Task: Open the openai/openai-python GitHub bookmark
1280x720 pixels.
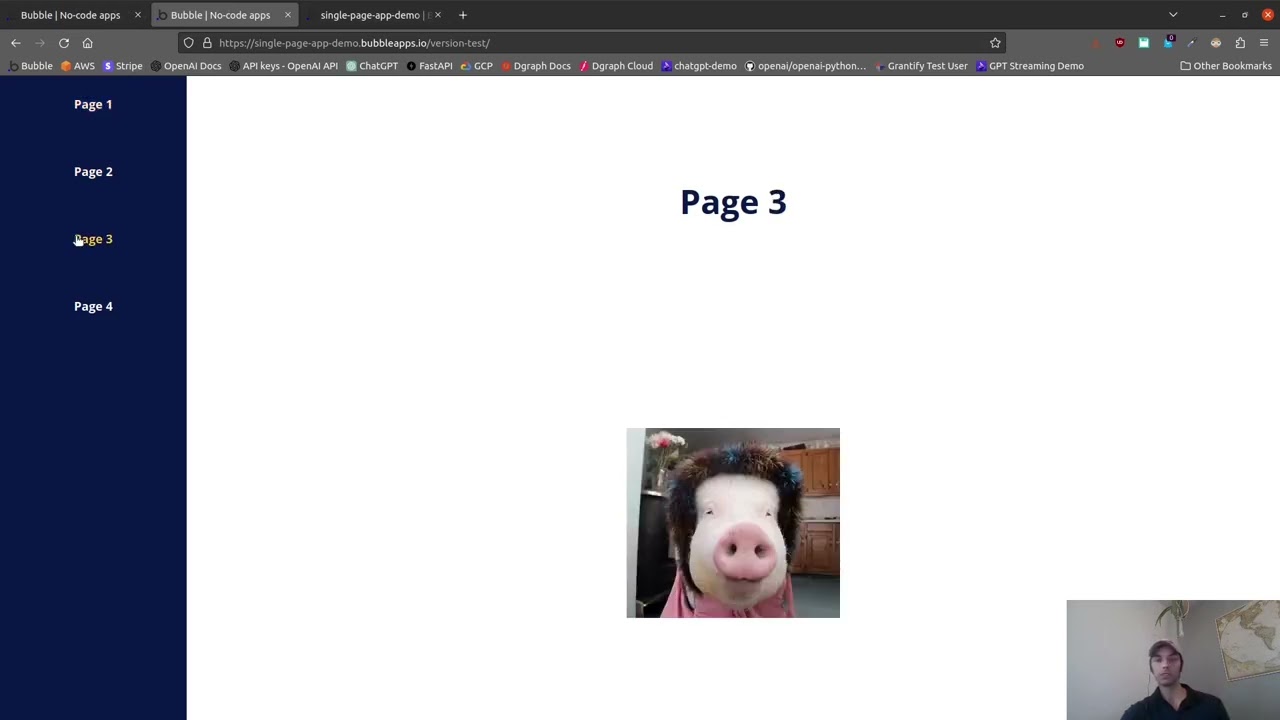Action: click(805, 66)
